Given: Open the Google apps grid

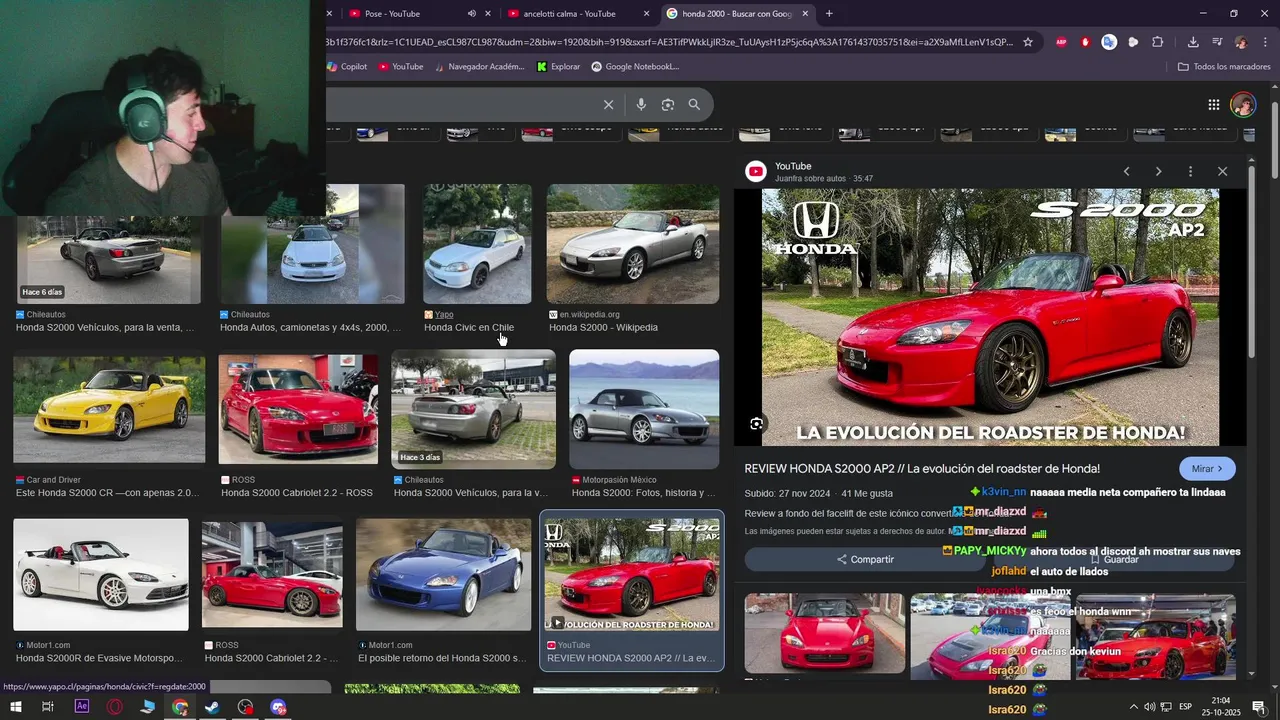Looking at the screenshot, I should point(1213,104).
